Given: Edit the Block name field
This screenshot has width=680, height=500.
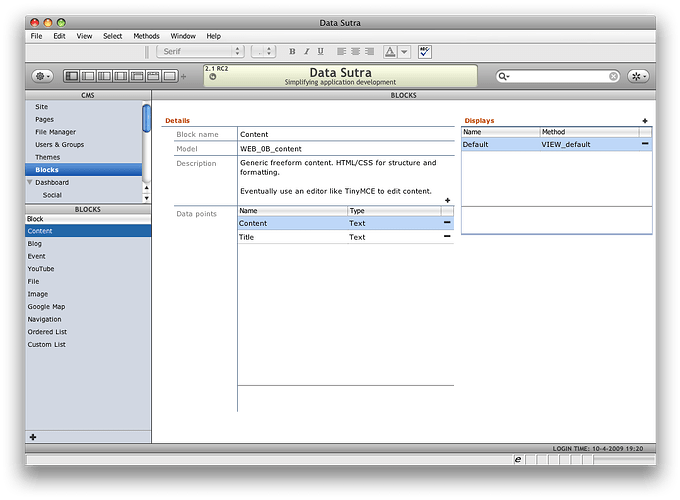Looking at the screenshot, I should click(x=346, y=134).
